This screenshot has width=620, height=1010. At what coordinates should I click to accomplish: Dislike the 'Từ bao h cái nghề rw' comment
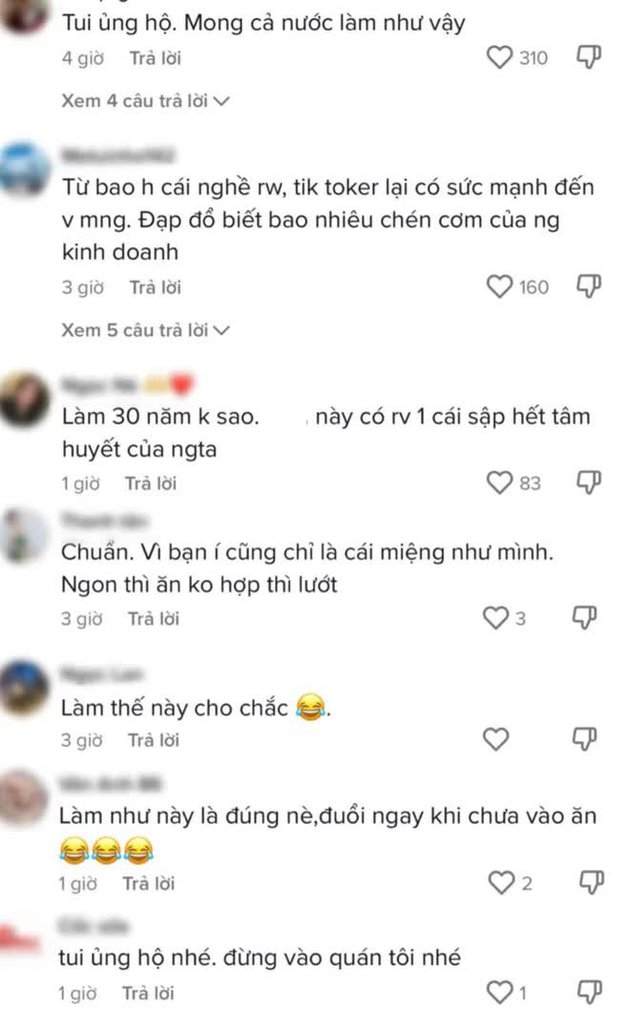click(x=588, y=286)
